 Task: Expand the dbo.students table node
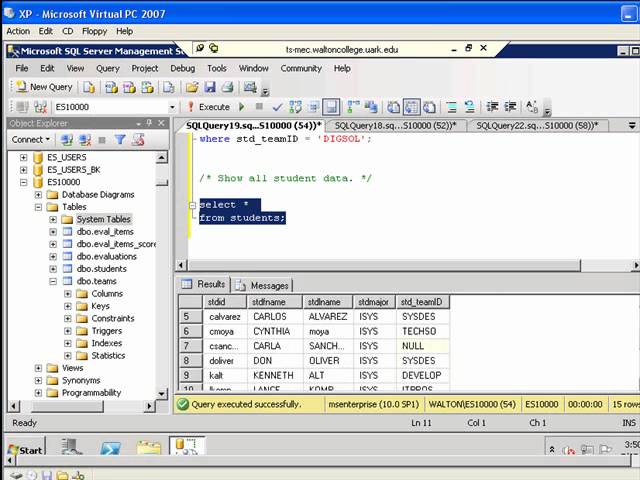click(53, 269)
